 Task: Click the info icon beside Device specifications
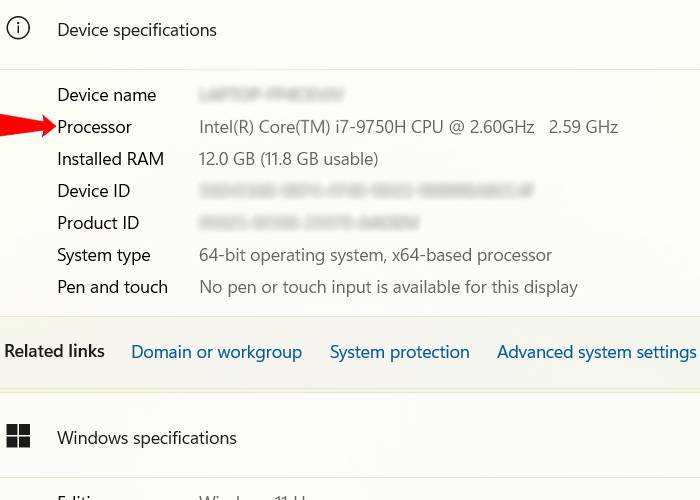(18, 29)
